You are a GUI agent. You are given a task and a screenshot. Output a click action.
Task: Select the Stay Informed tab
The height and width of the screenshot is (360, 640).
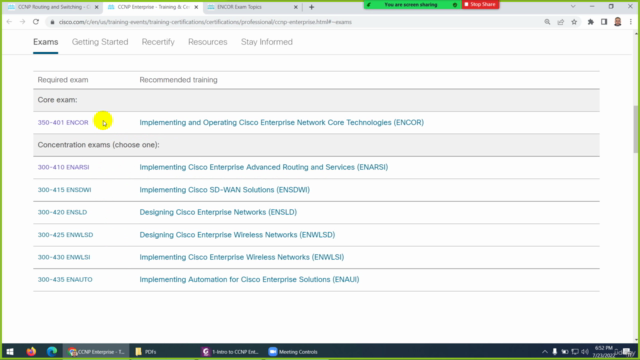pyautogui.click(x=267, y=42)
